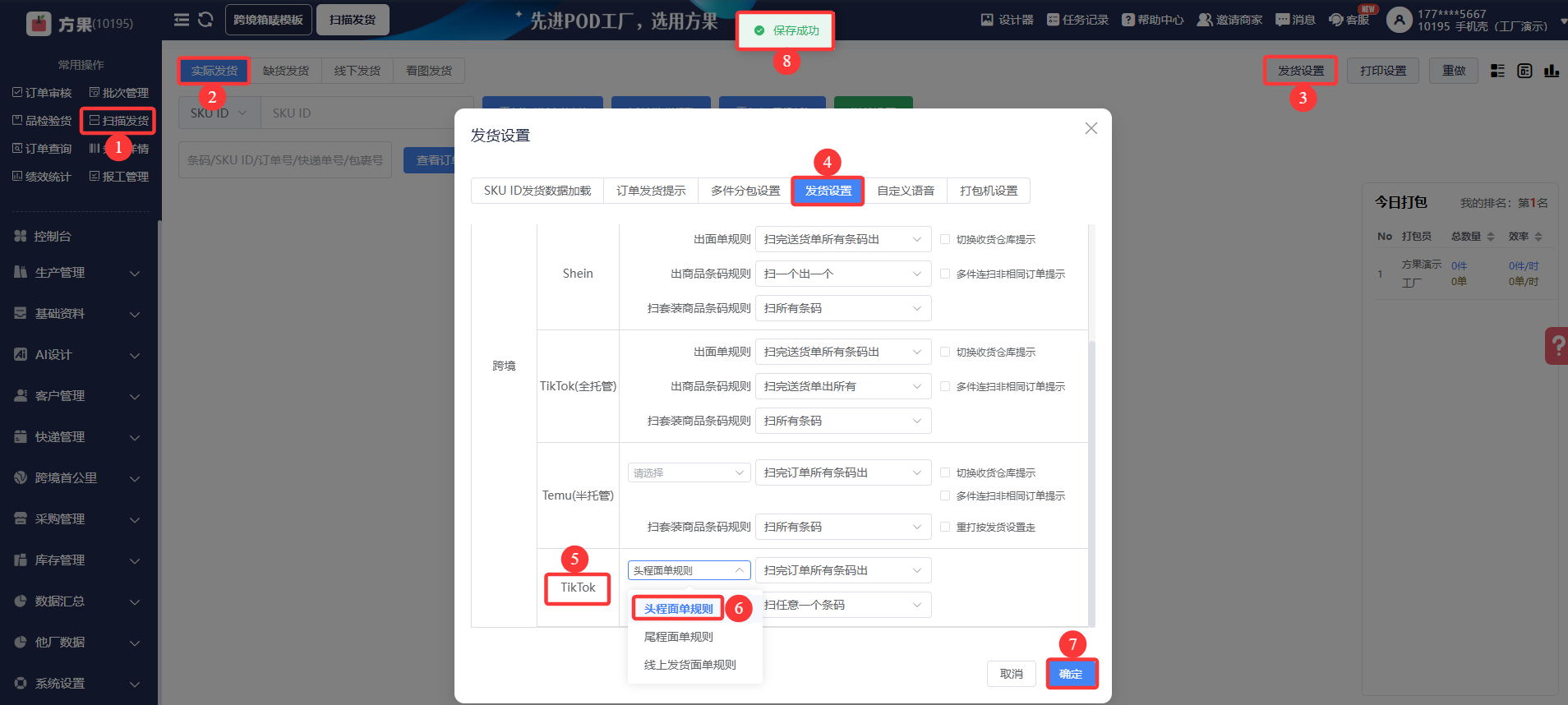Switch to 缺货发货 tab
This screenshot has height=705, width=1568.
tap(286, 71)
